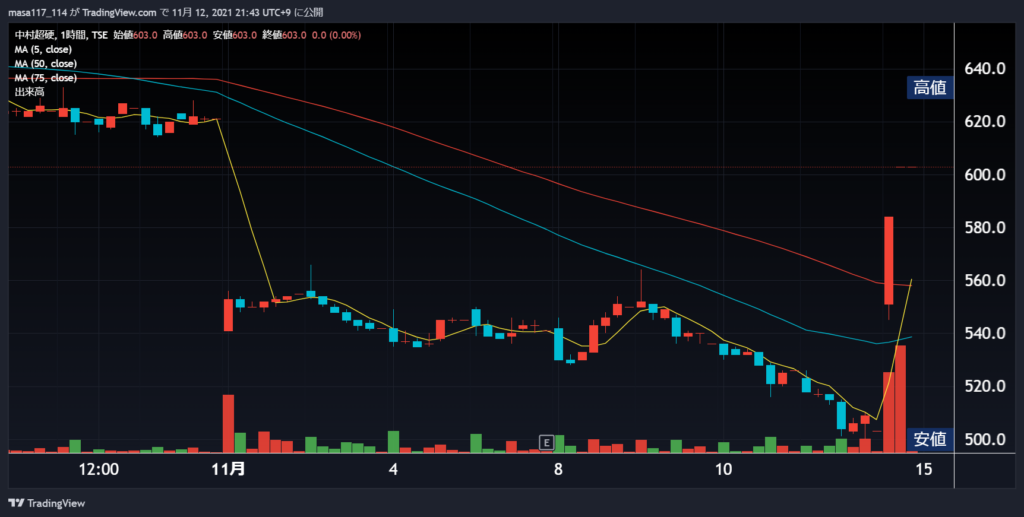Click the 安値 price label
Image resolution: width=1024 pixels, height=517 pixels.
[x=929, y=439]
